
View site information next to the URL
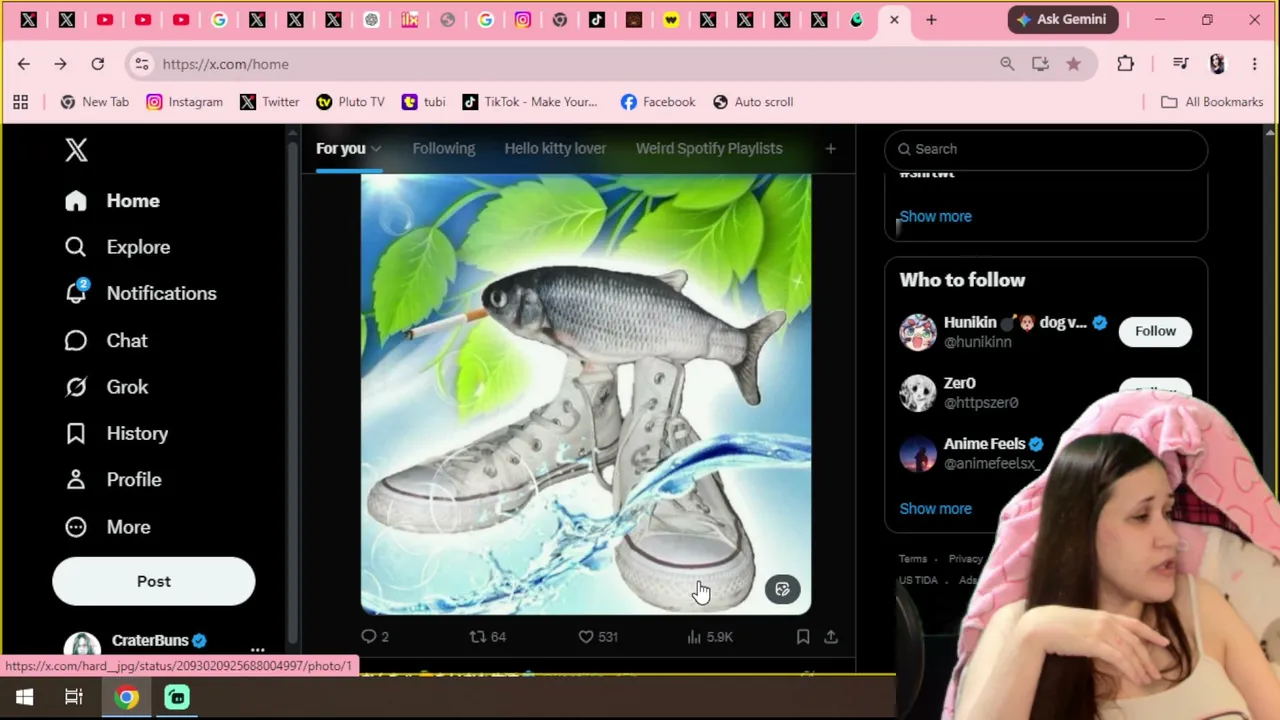pos(142,64)
